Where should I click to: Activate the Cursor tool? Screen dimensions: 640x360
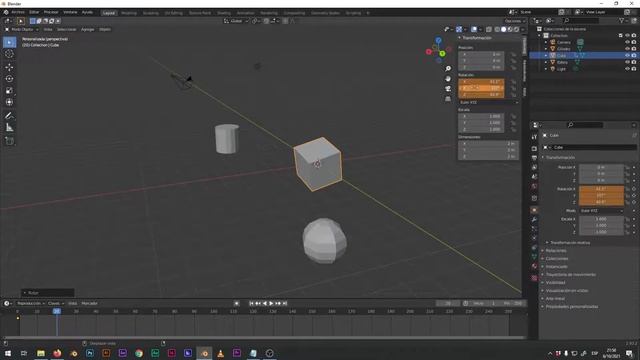[9, 54]
